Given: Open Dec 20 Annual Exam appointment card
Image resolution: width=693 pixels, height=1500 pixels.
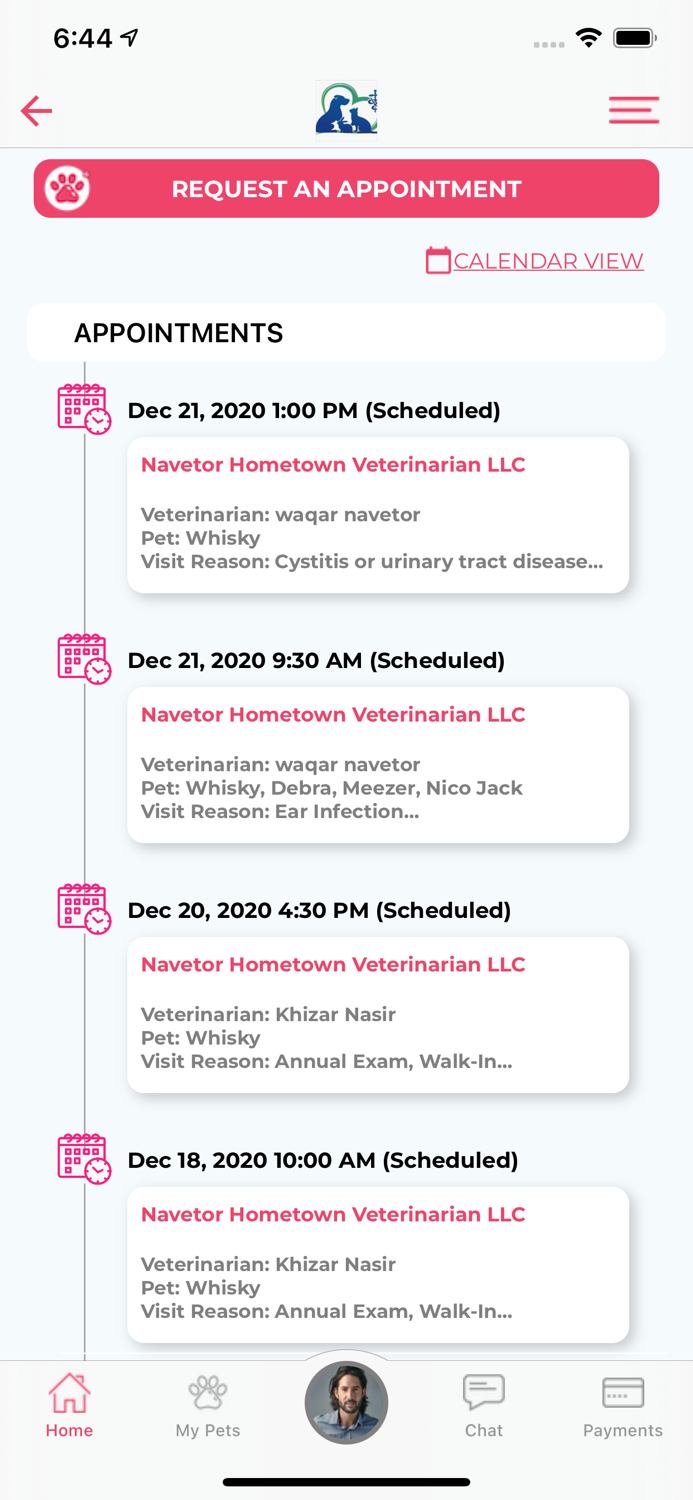Looking at the screenshot, I should [x=378, y=1015].
